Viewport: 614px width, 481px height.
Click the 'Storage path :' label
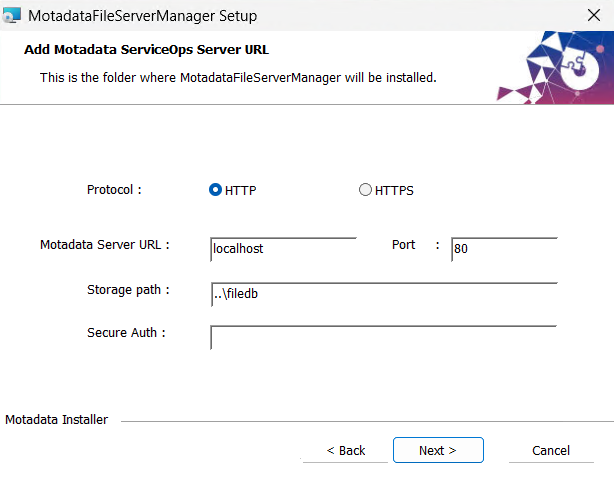click(x=128, y=290)
